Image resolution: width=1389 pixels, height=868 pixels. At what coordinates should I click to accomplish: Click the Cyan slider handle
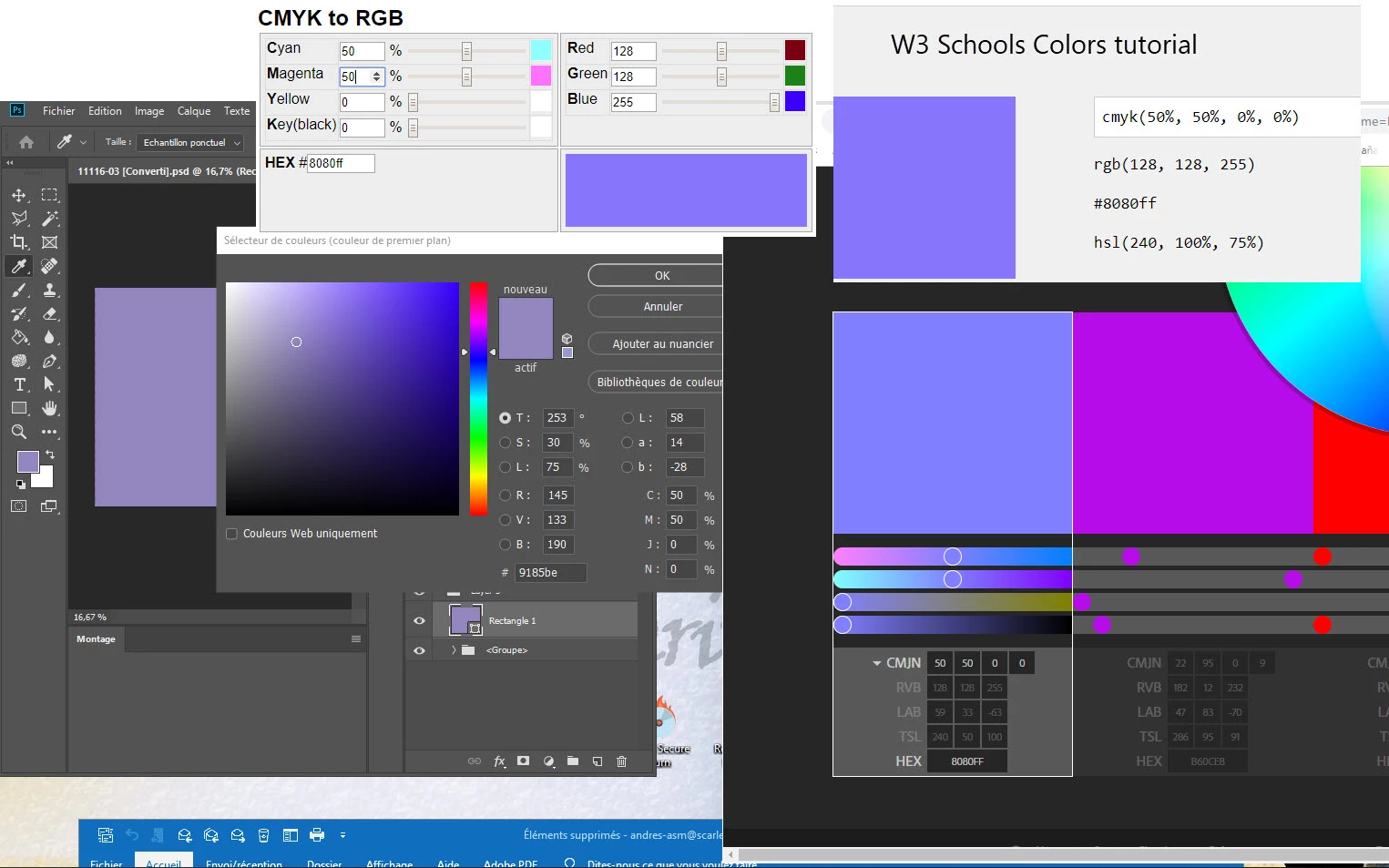coord(466,51)
